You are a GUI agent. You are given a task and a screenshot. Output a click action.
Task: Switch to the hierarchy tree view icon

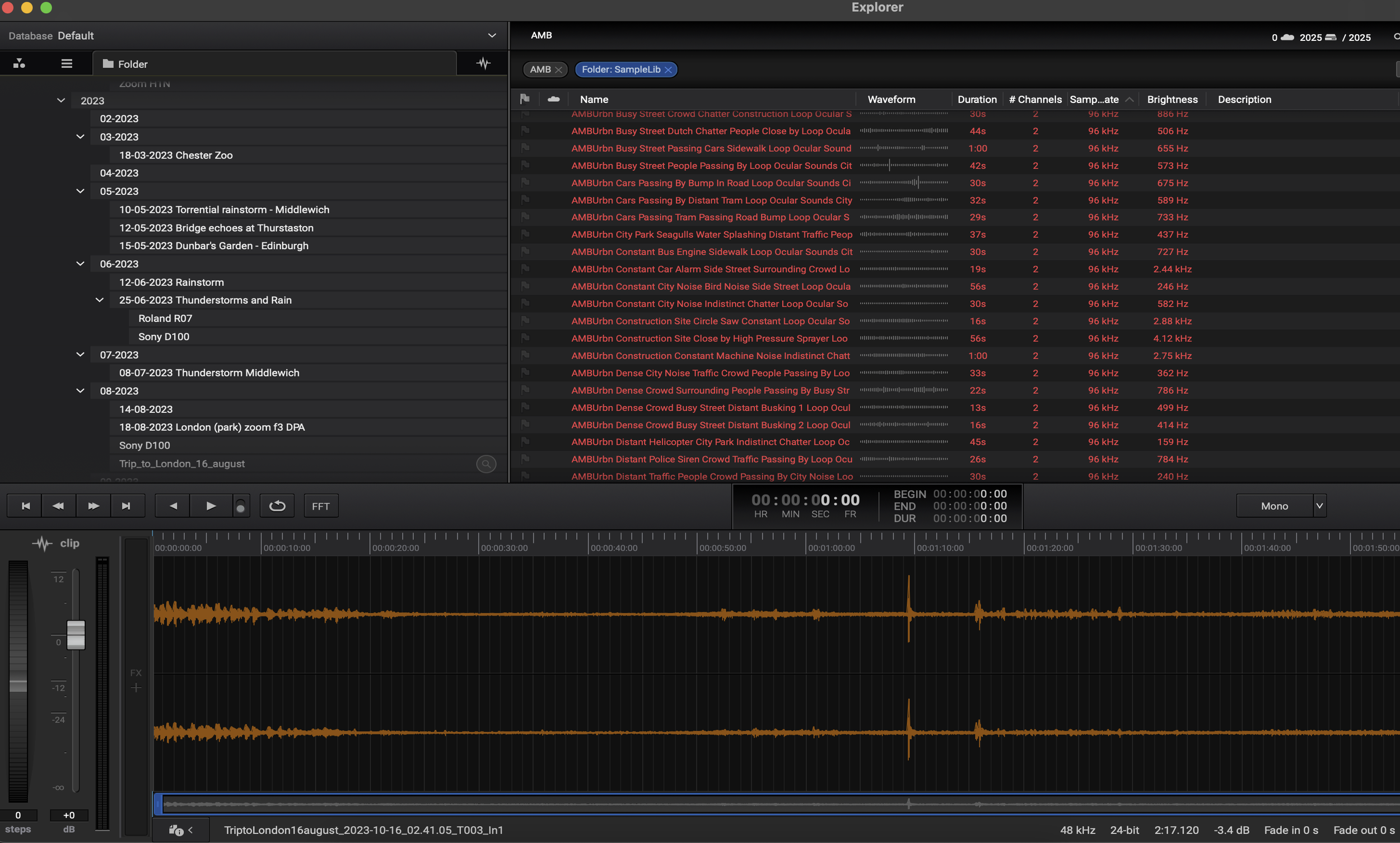[19, 64]
